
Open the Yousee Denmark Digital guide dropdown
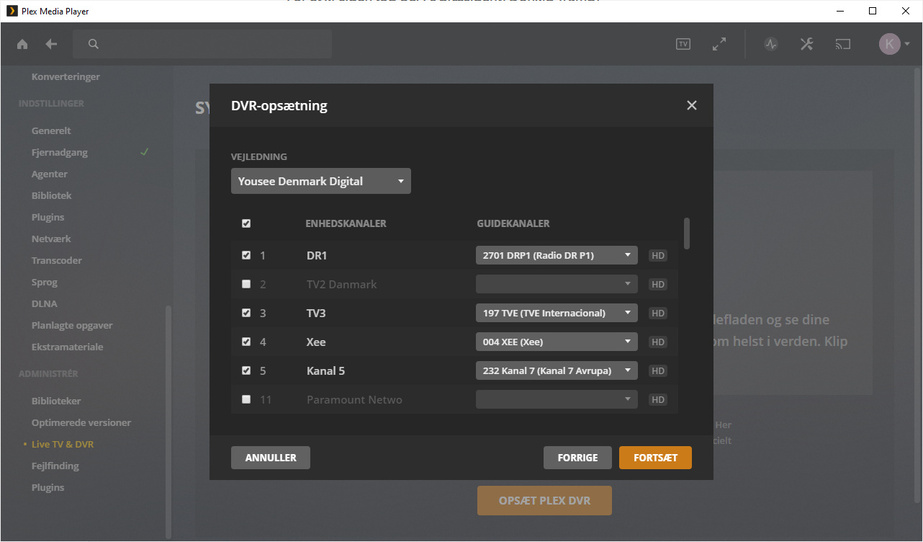point(321,181)
